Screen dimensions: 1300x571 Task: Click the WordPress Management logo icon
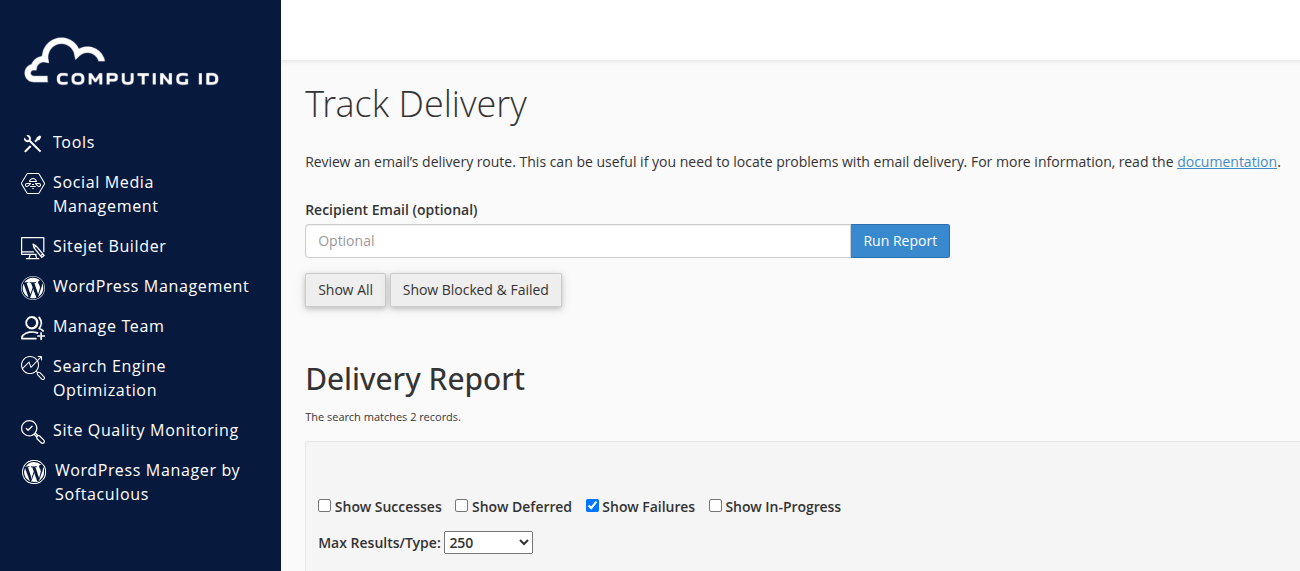pos(33,288)
